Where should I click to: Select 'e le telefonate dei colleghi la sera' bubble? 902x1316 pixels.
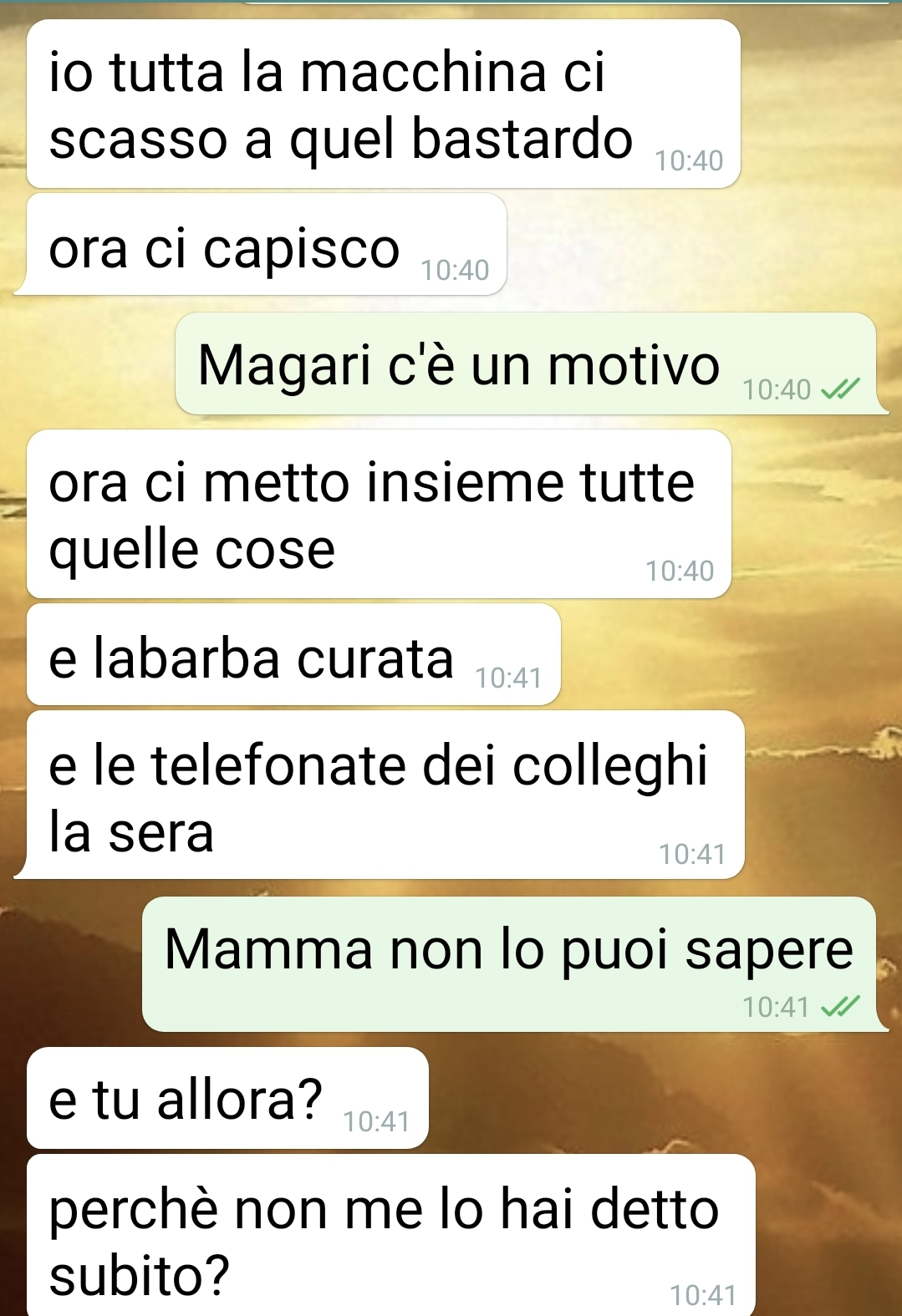(x=385, y=795)
